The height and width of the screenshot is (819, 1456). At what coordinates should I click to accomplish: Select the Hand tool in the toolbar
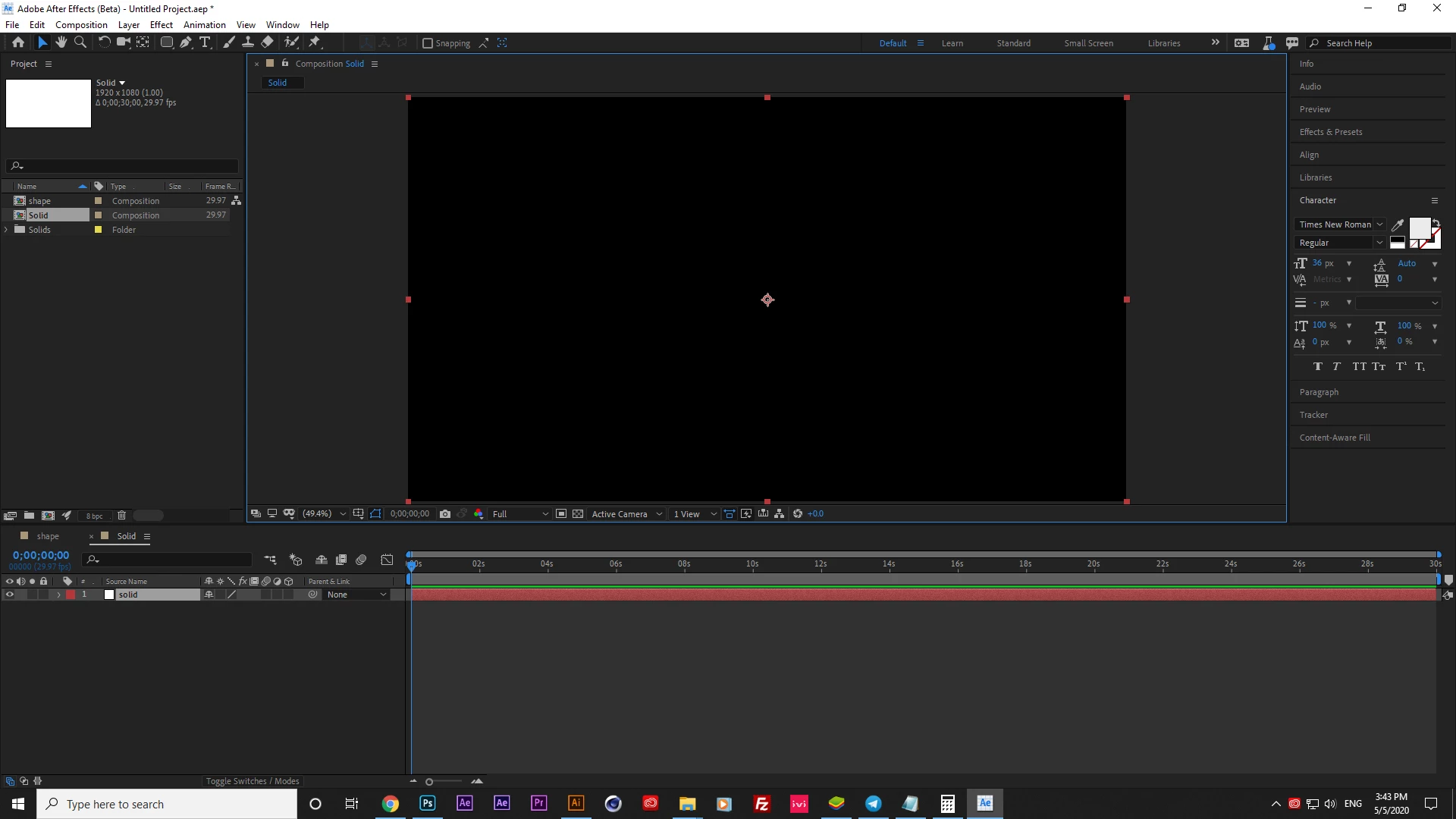(61, 42)
